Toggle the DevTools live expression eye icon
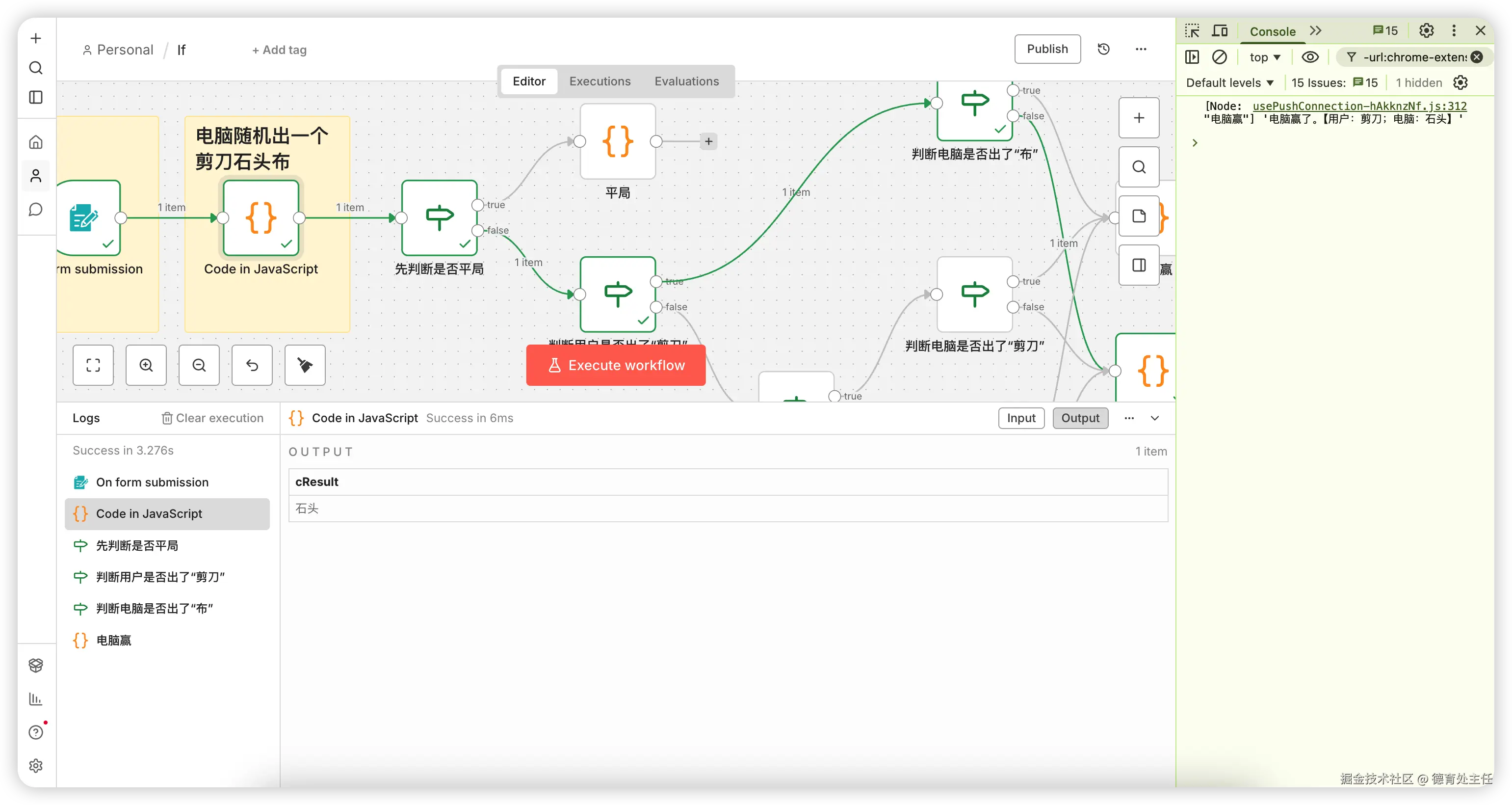This screenshot has width=1512, height=805. click(1309, 57)
